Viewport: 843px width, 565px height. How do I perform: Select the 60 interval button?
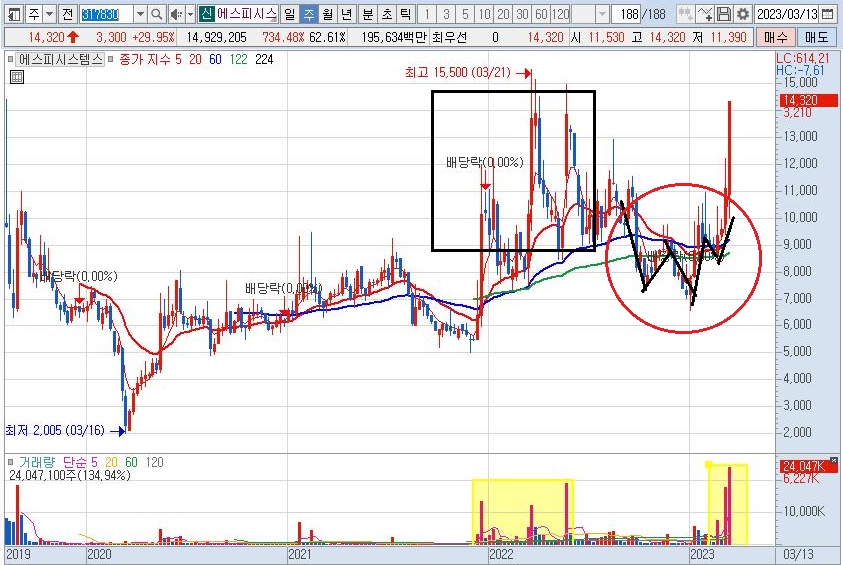[541, 14]
